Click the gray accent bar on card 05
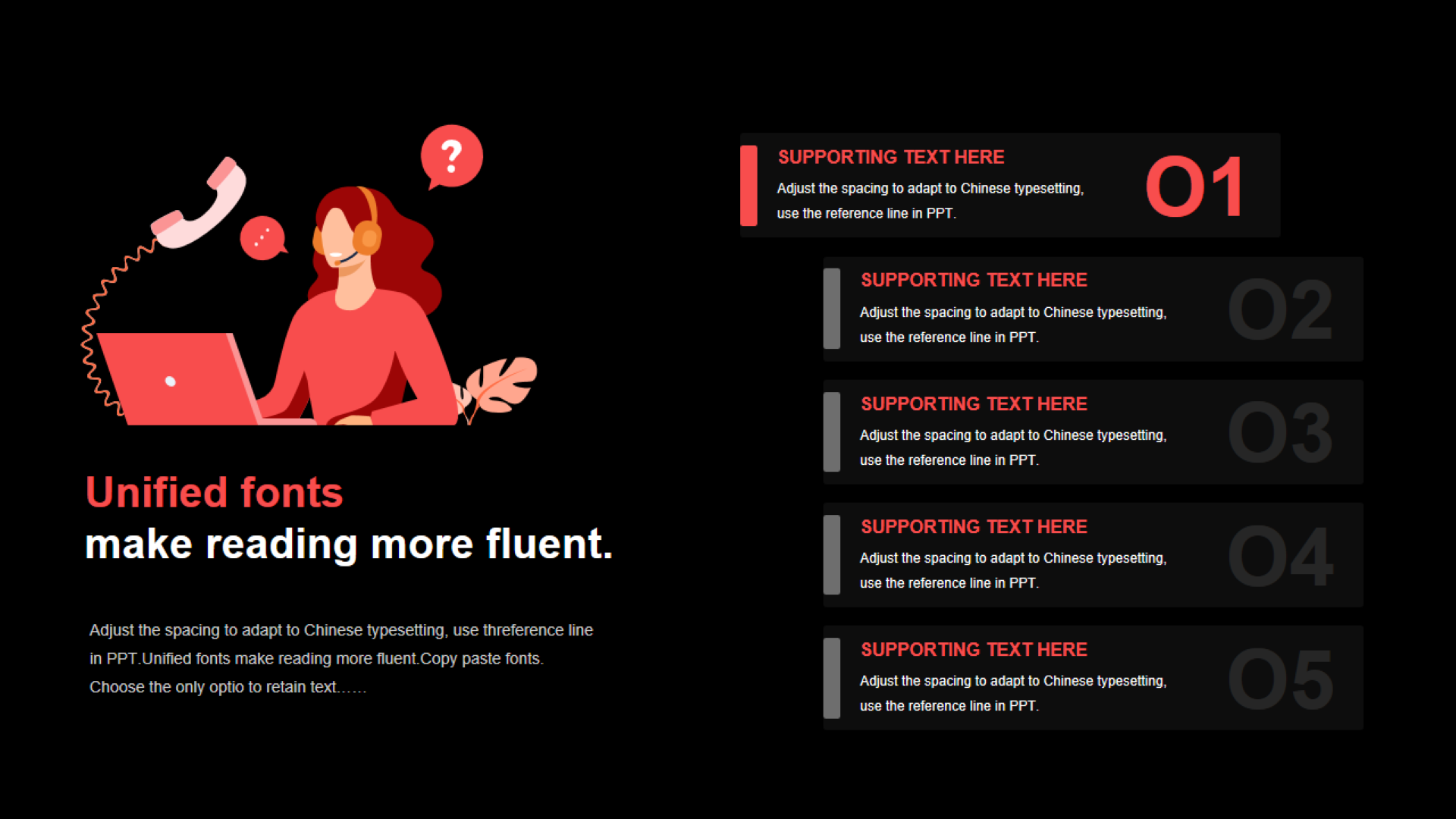This screenshot has height=819, width=1456. (832, 678)
